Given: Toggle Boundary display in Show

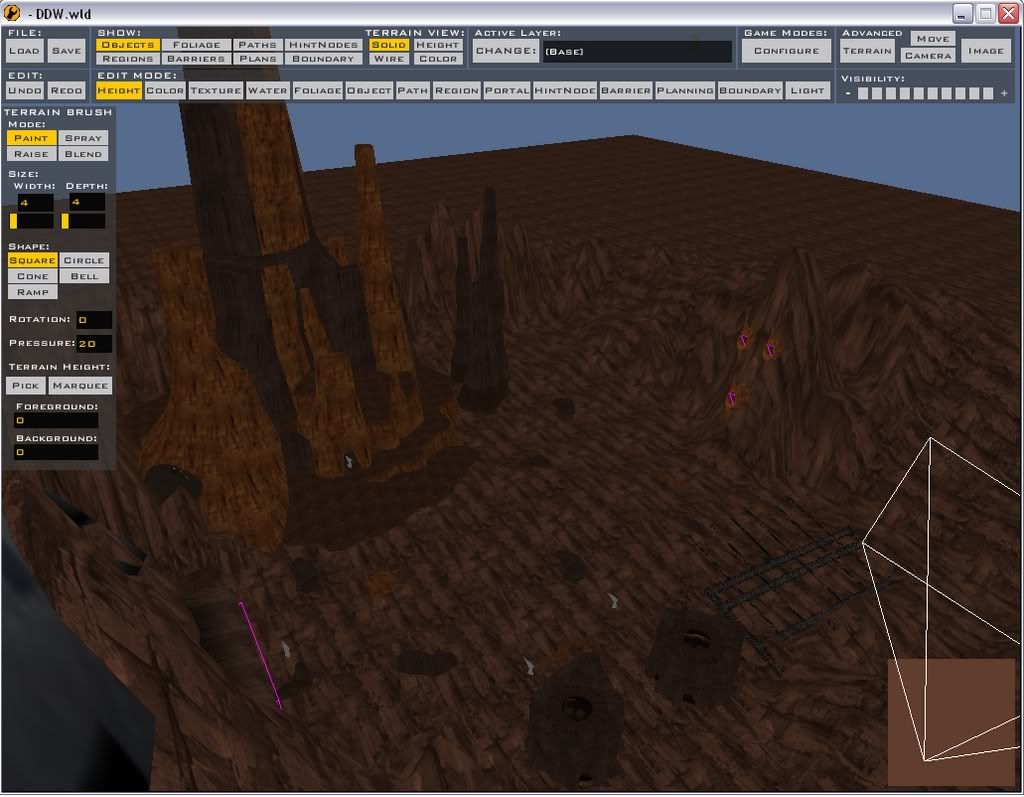Looking at the screenshot, I should pyautogui.click(x=323, y=59).
